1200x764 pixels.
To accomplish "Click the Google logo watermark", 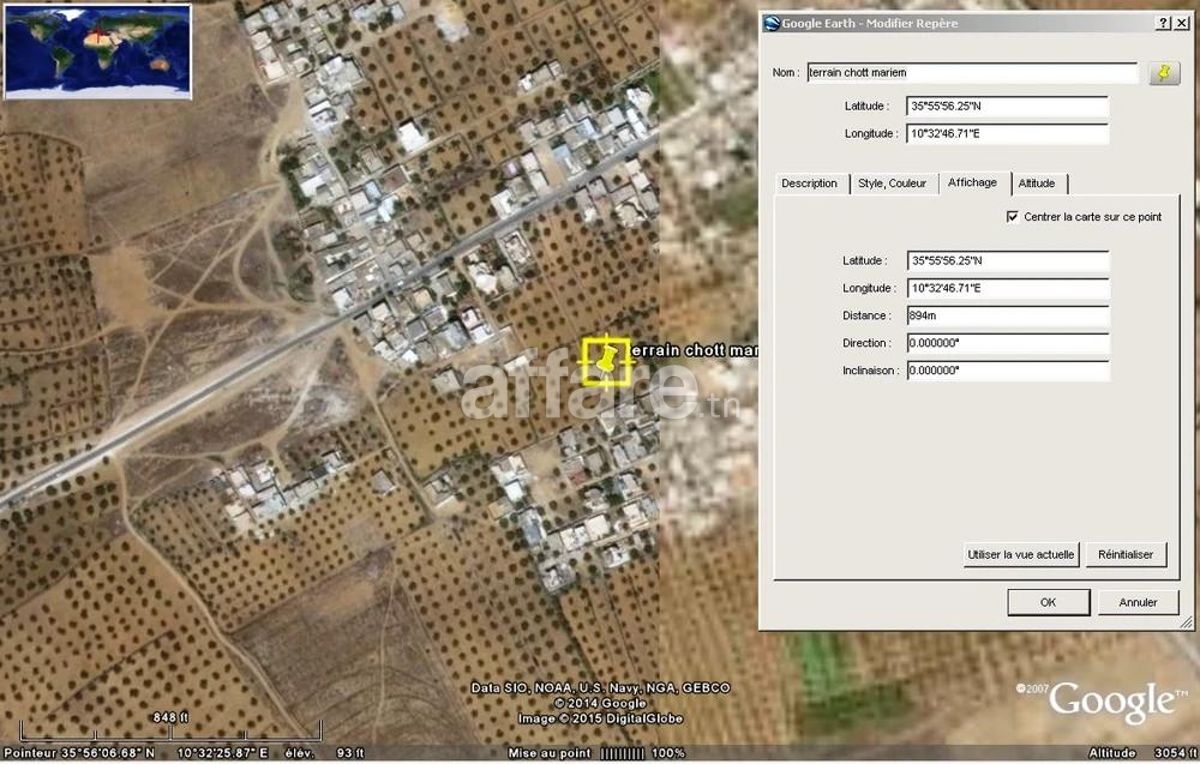I will [x=1111, y=701].
